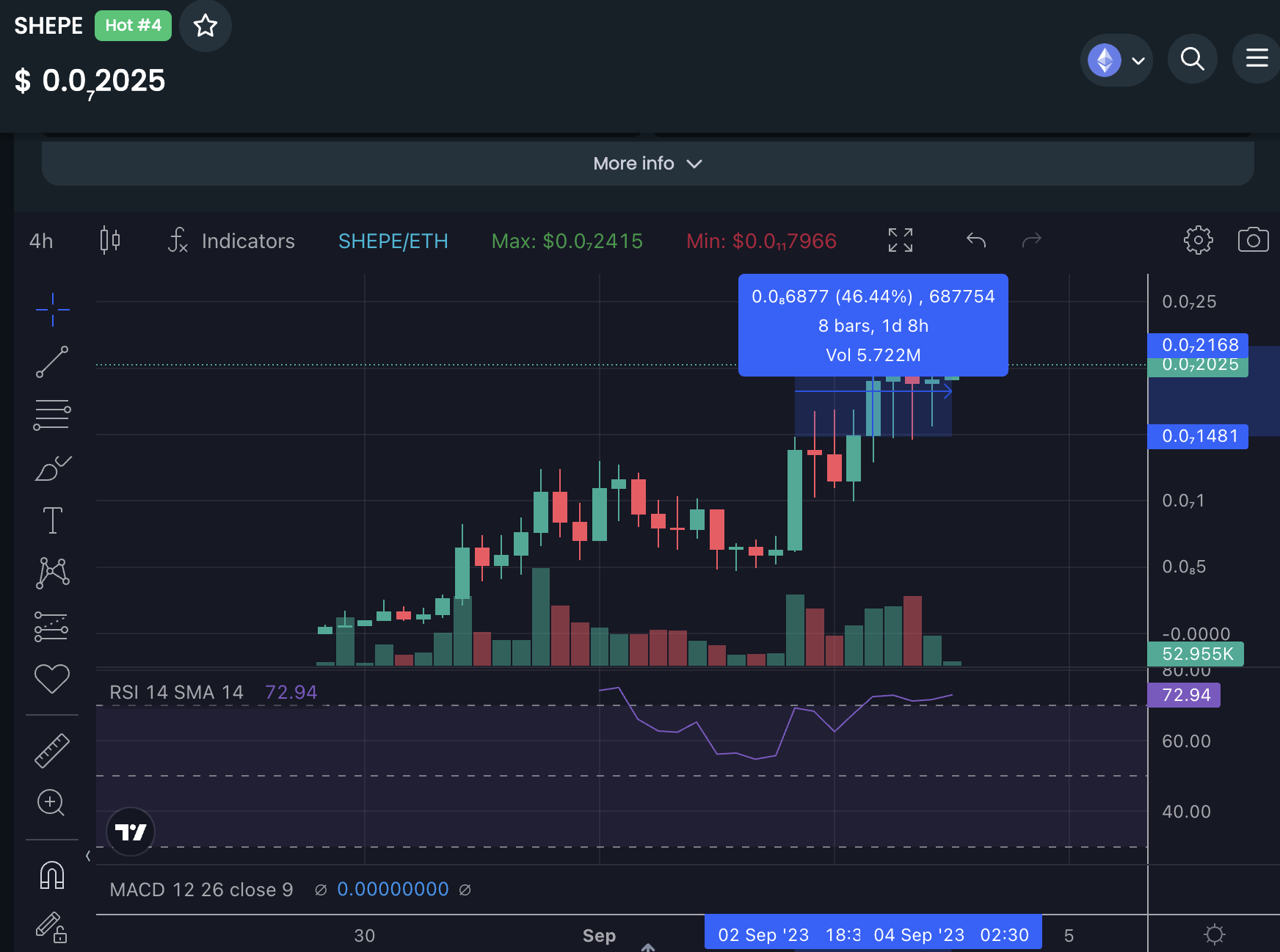The width and height of the screenshot is (1280, 952).
Task: Click the 0.0₇1481 price axis label
Action: point(1199,436)
